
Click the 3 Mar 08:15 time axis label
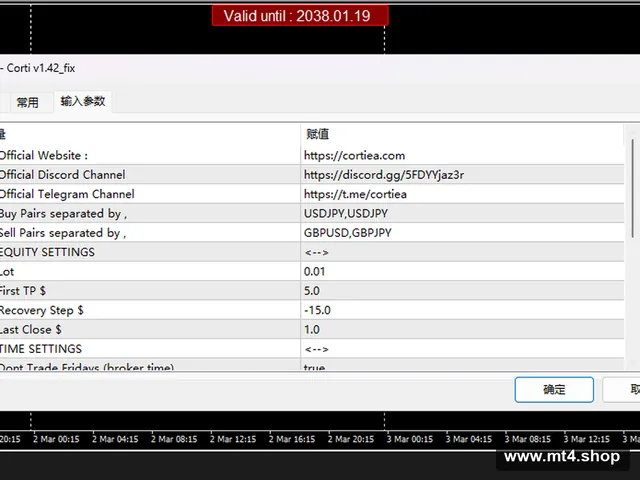click(x=528, y=440)
